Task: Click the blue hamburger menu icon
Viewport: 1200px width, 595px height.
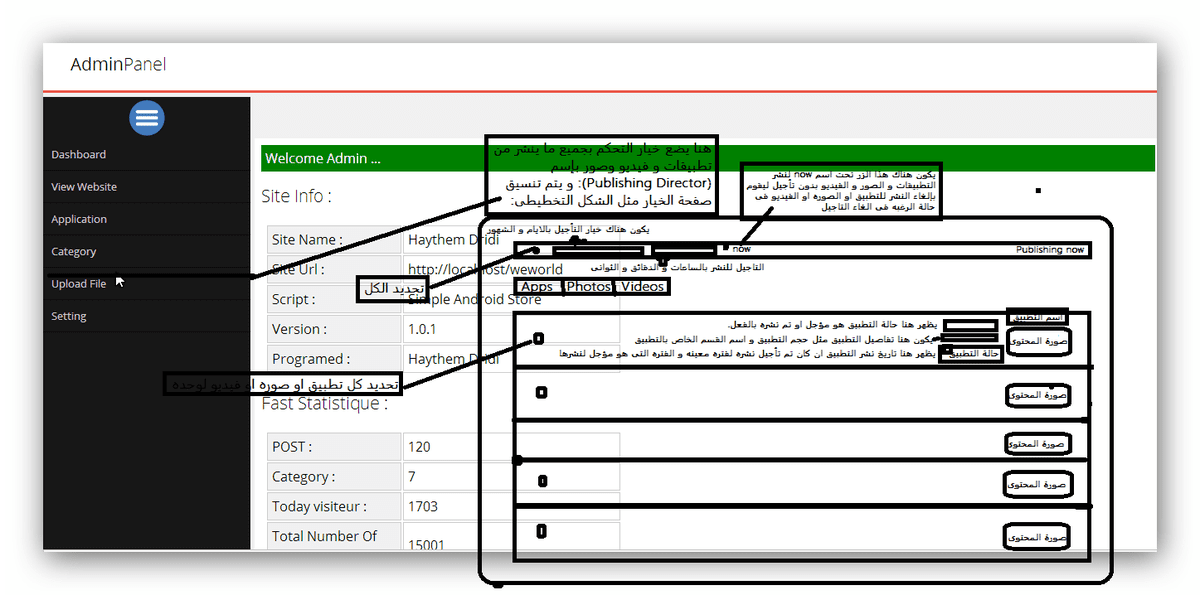Action: (146, 118)
